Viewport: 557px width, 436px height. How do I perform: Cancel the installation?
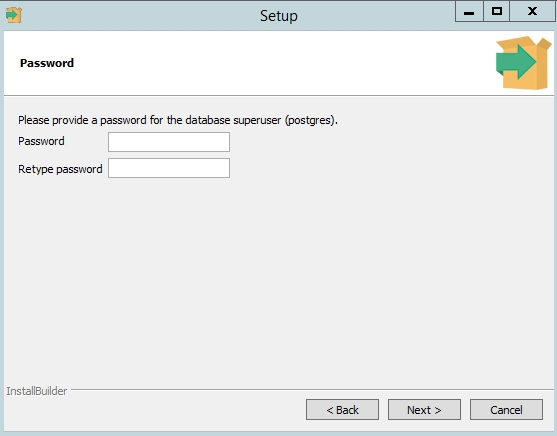(x=506, y=409)
